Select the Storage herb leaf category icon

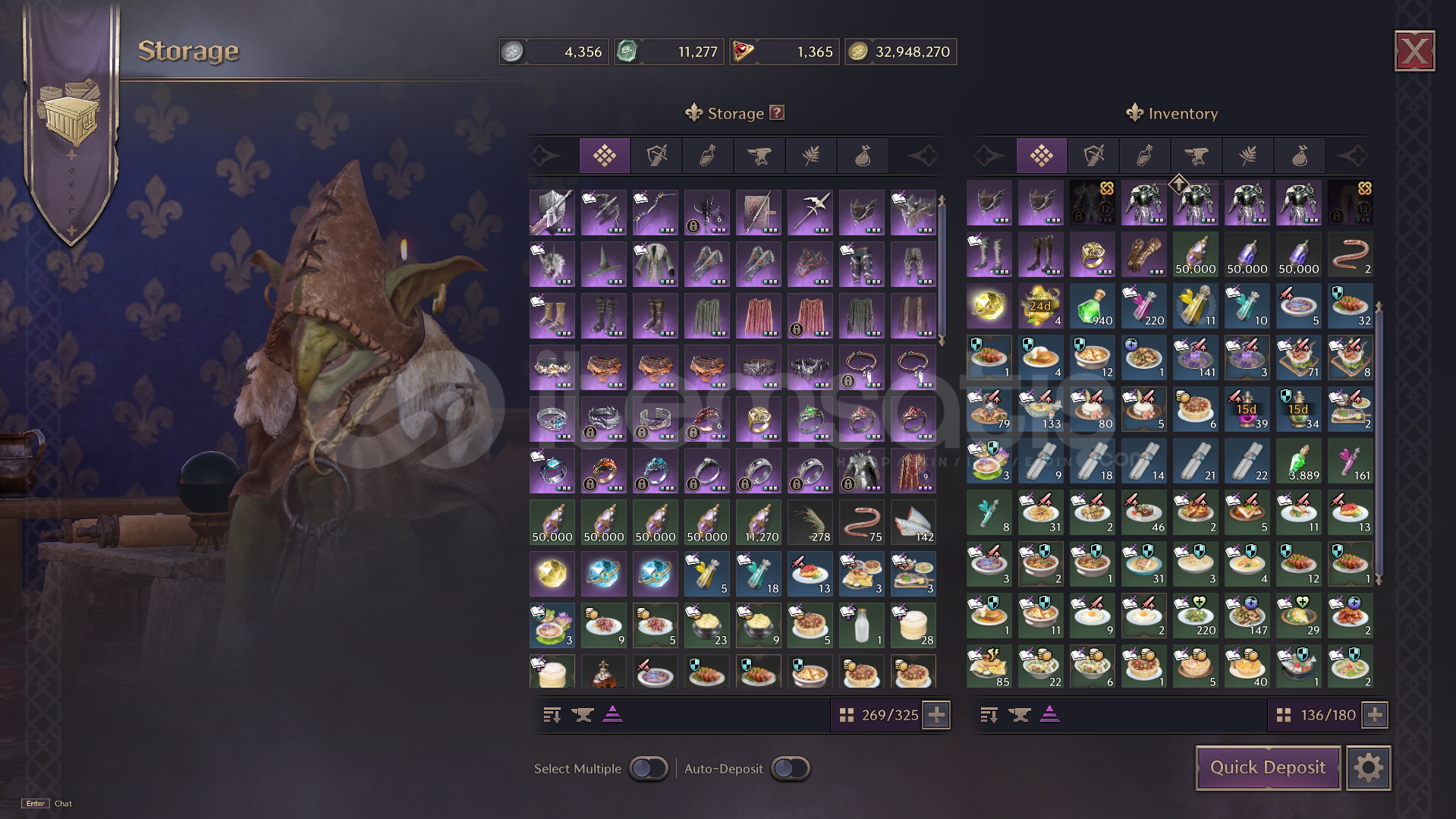point(811,156)
